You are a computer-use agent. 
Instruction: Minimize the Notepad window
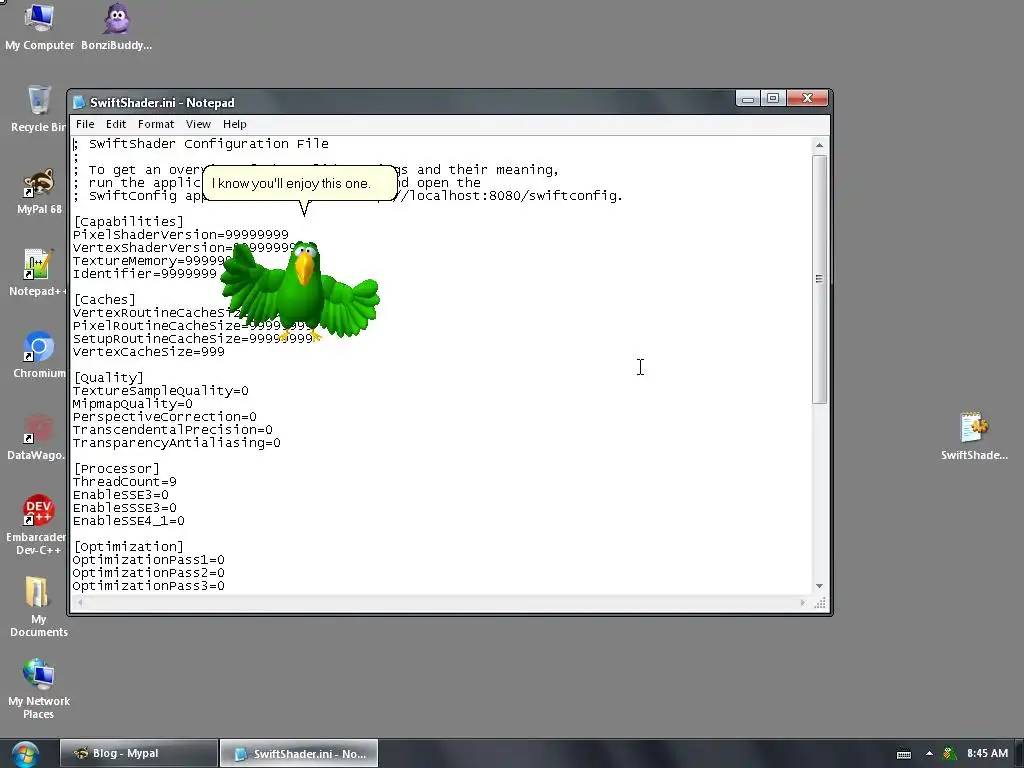(x=748, y=99)
